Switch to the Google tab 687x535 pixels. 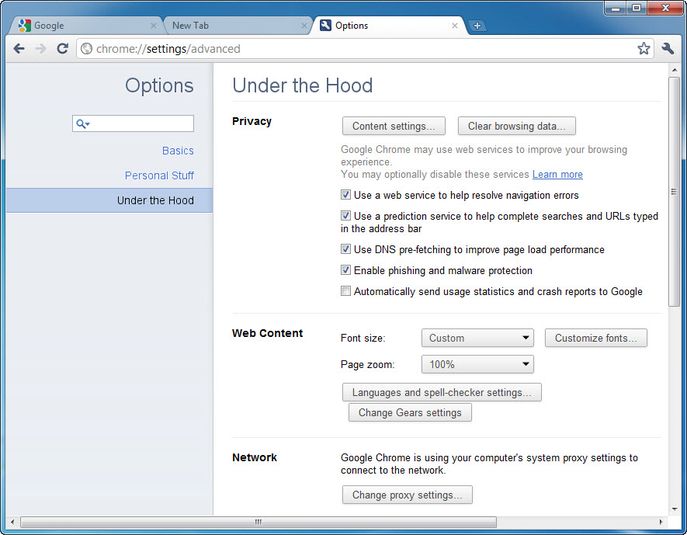pyautogui.click(x=85, y=26)
